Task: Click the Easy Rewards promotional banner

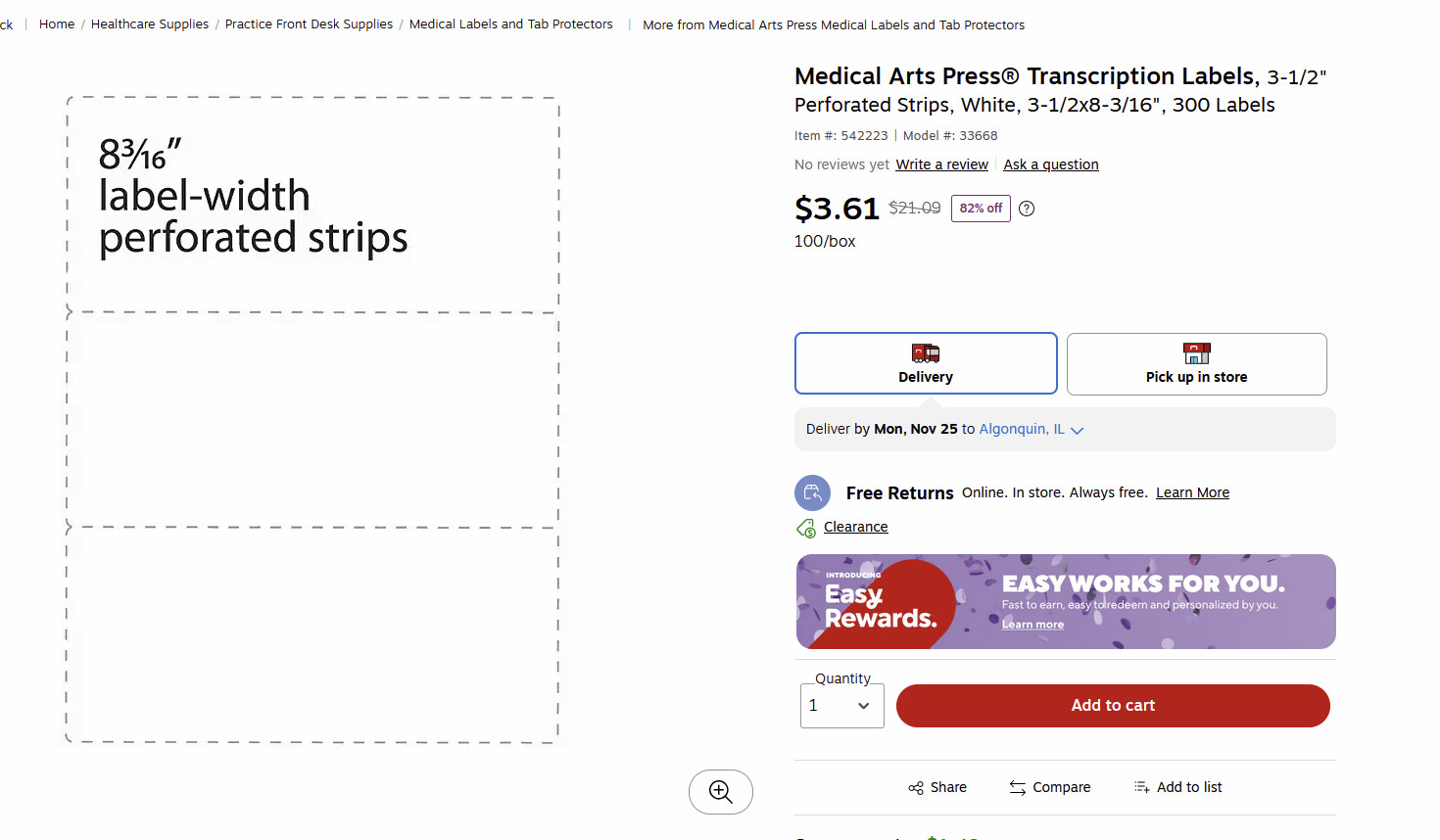Action: pyautogui.click(x=1066, y=602)
